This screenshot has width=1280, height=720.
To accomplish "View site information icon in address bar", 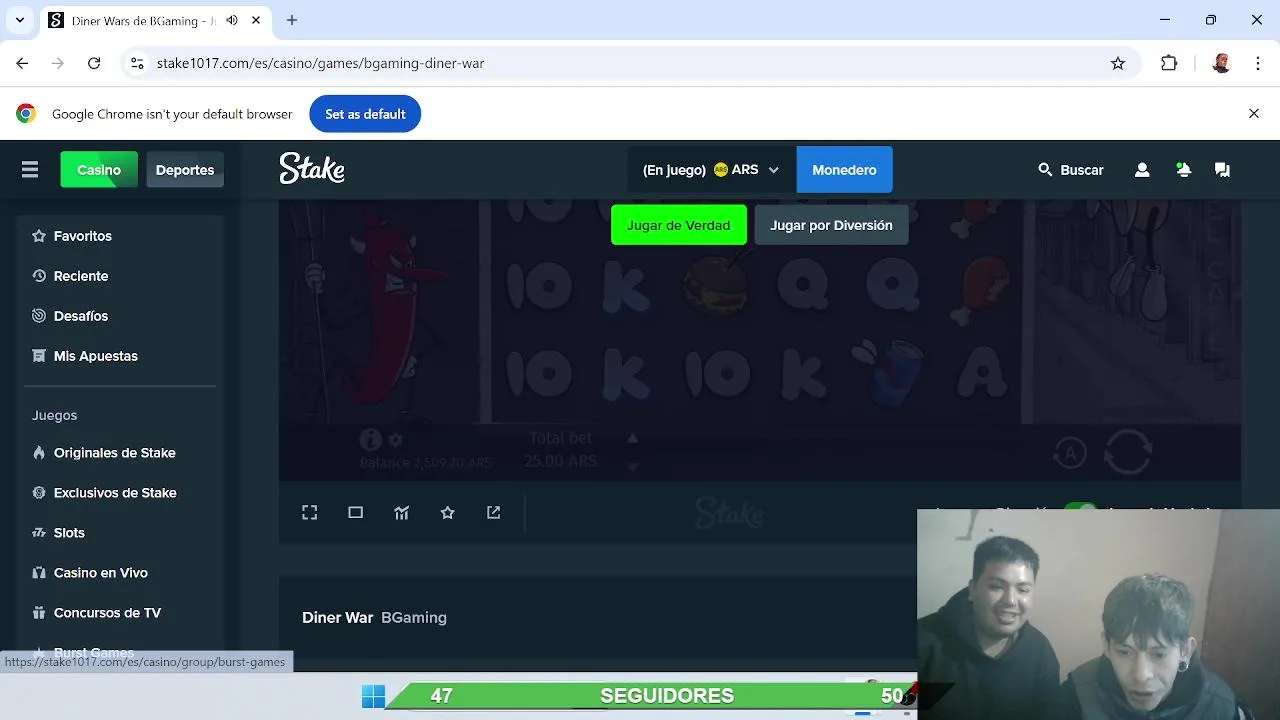I will tap(137, 63).
